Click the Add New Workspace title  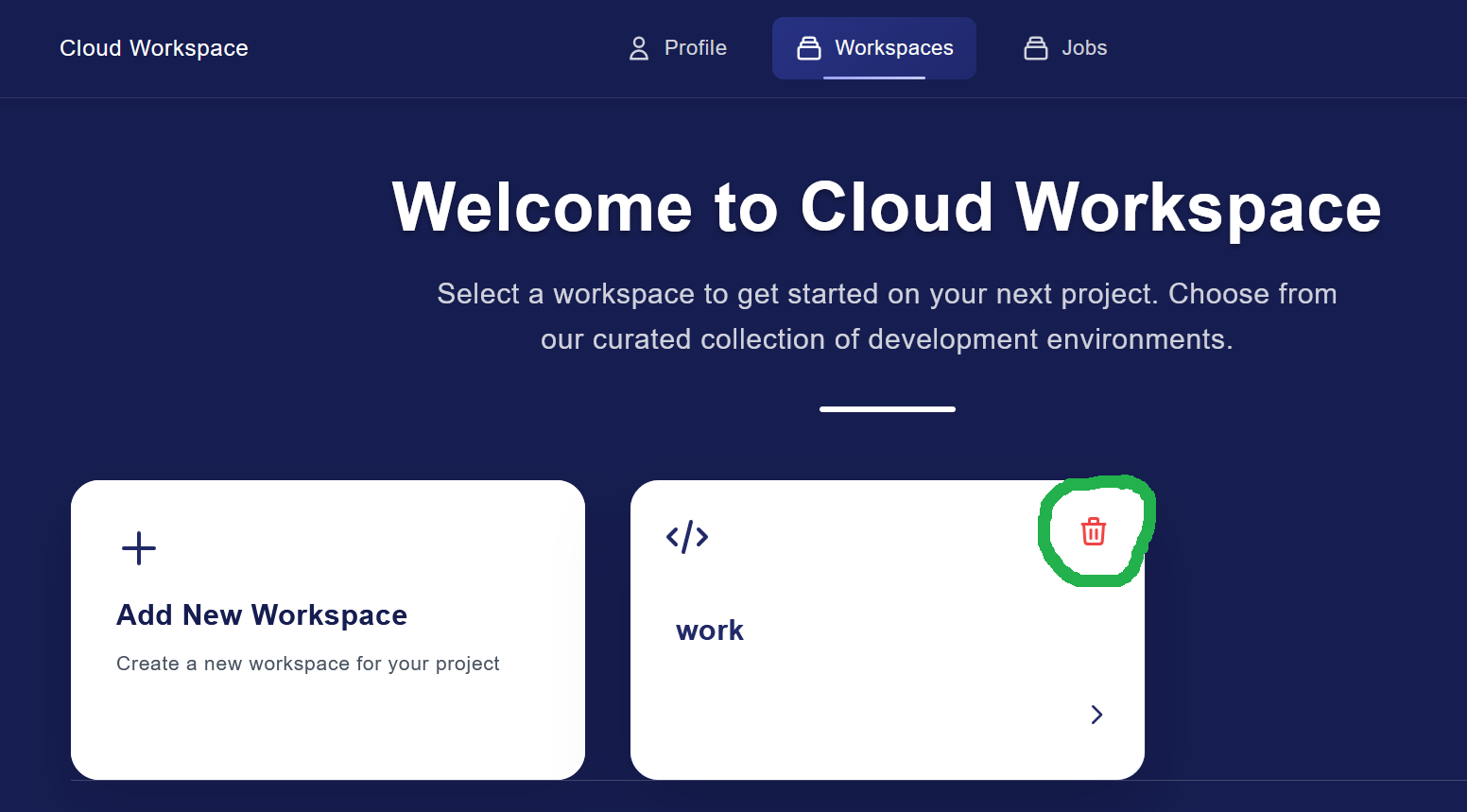[x=262, y=615]
